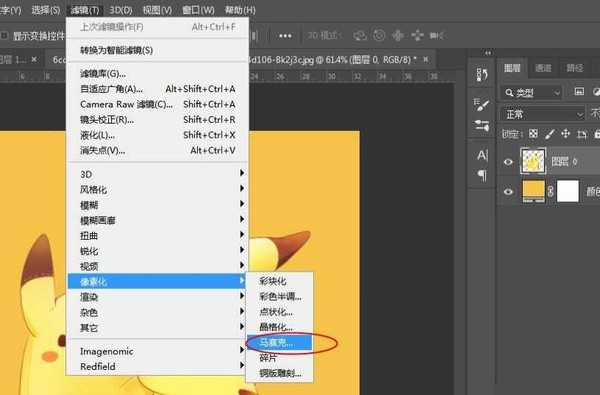Expand the 3D filter submenu
Screen dimensions: 600x395
pyautogui.click(x=157, y=174)
